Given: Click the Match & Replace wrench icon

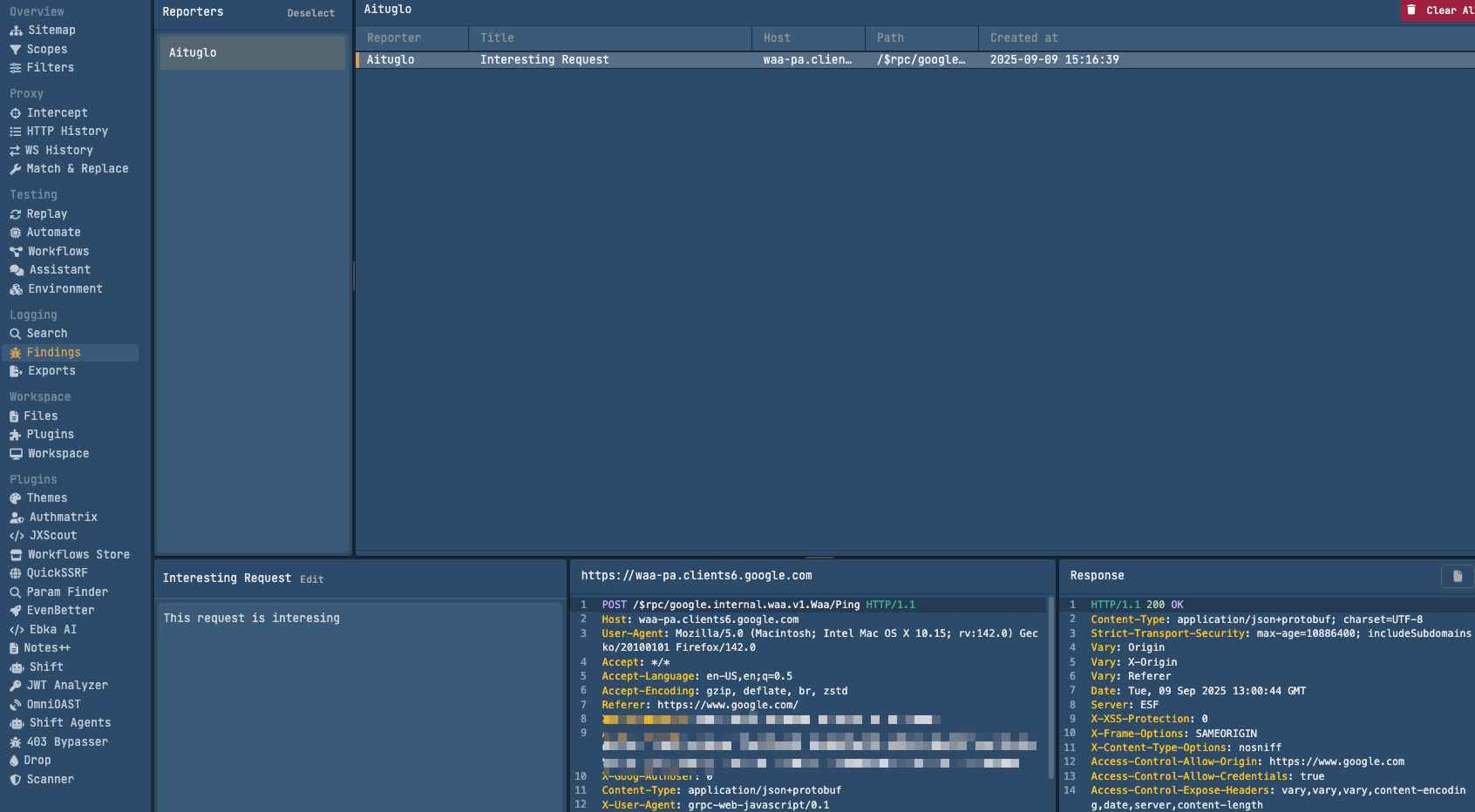Looking at the screenshot, I should click(x=15, y=169).
